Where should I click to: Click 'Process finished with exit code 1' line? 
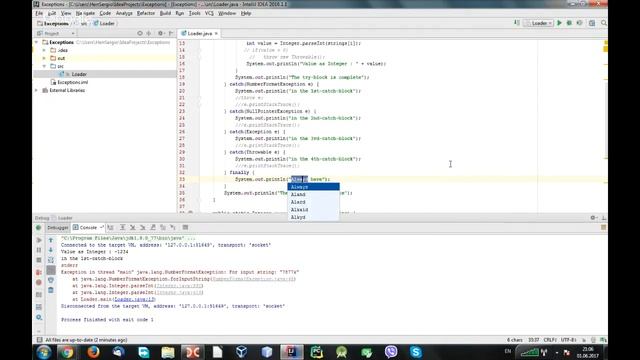(x=107, y=320)
